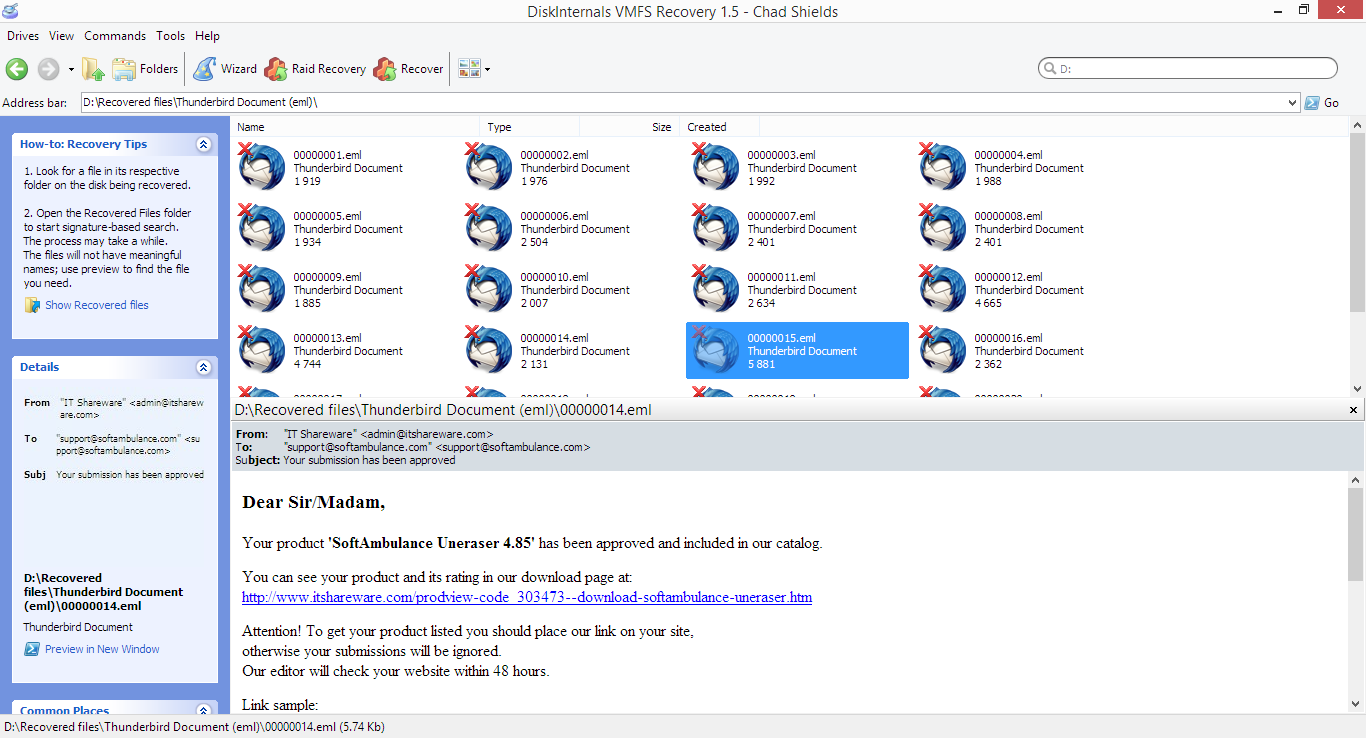1366x738 pixels.
Task: Sort files by the Created column
Action: coord(720,127)
